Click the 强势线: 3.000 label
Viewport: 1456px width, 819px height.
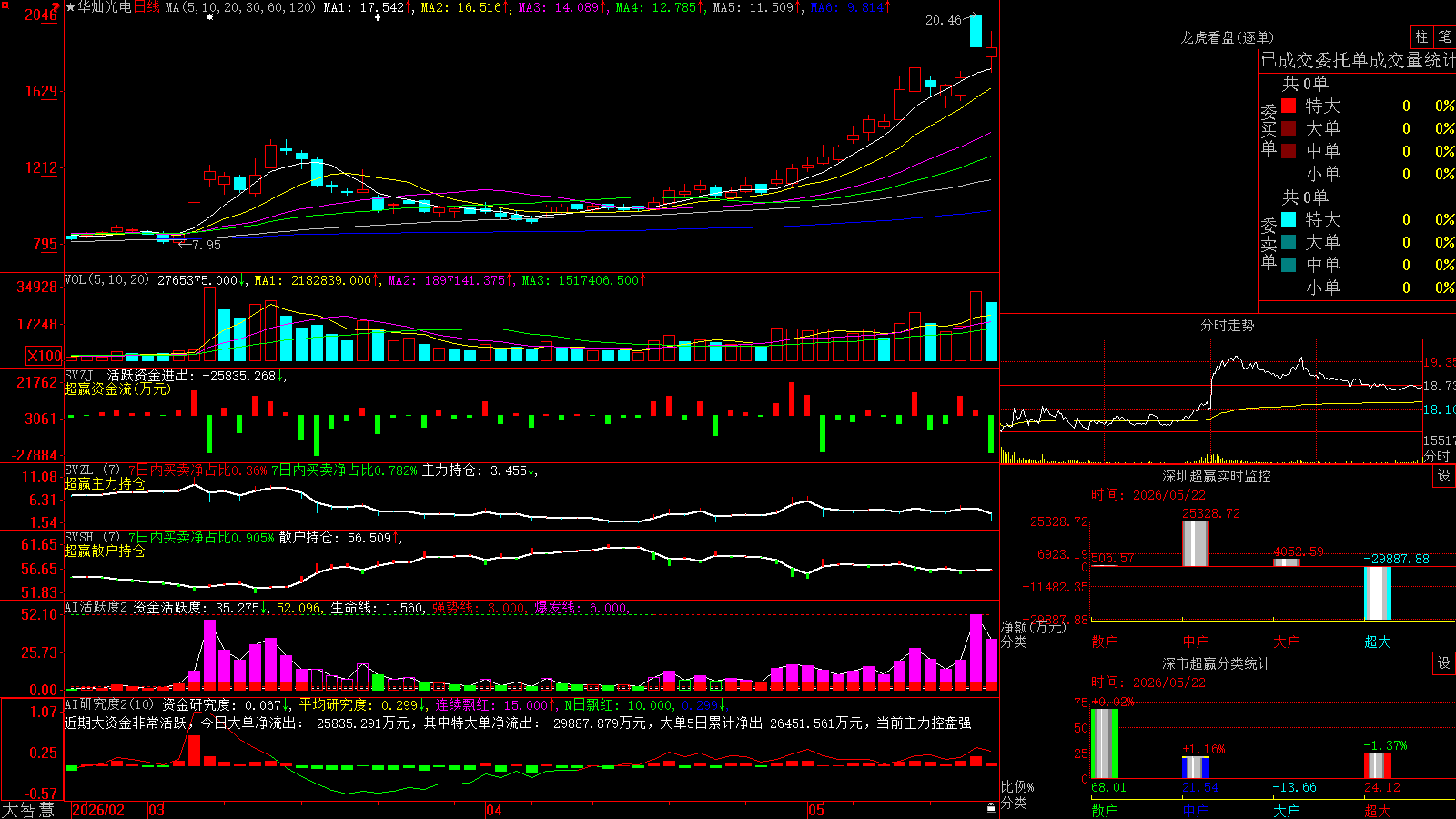pyautogui.click(x=479, y=608)
